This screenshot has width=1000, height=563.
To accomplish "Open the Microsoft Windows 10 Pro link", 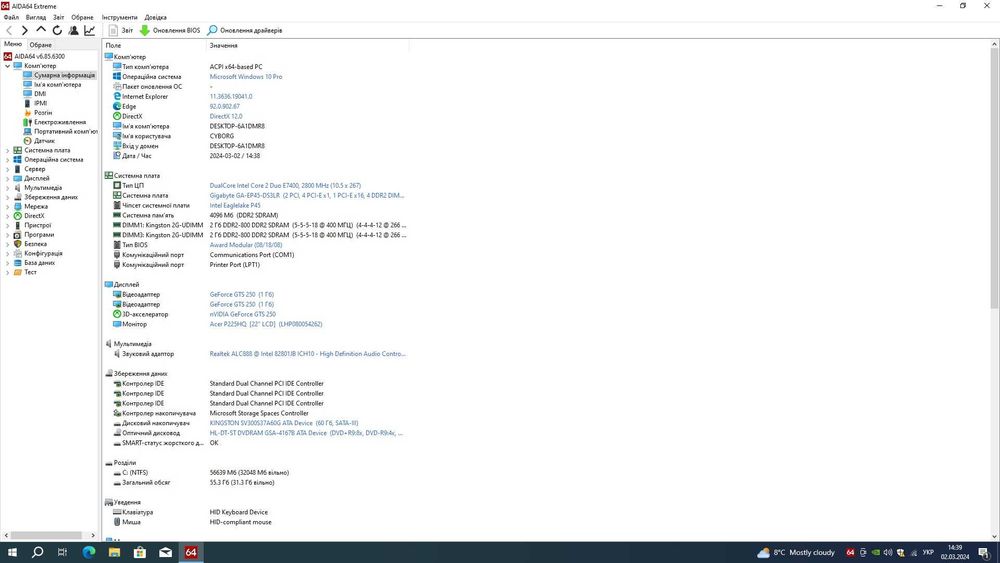I will pos(246,77).
